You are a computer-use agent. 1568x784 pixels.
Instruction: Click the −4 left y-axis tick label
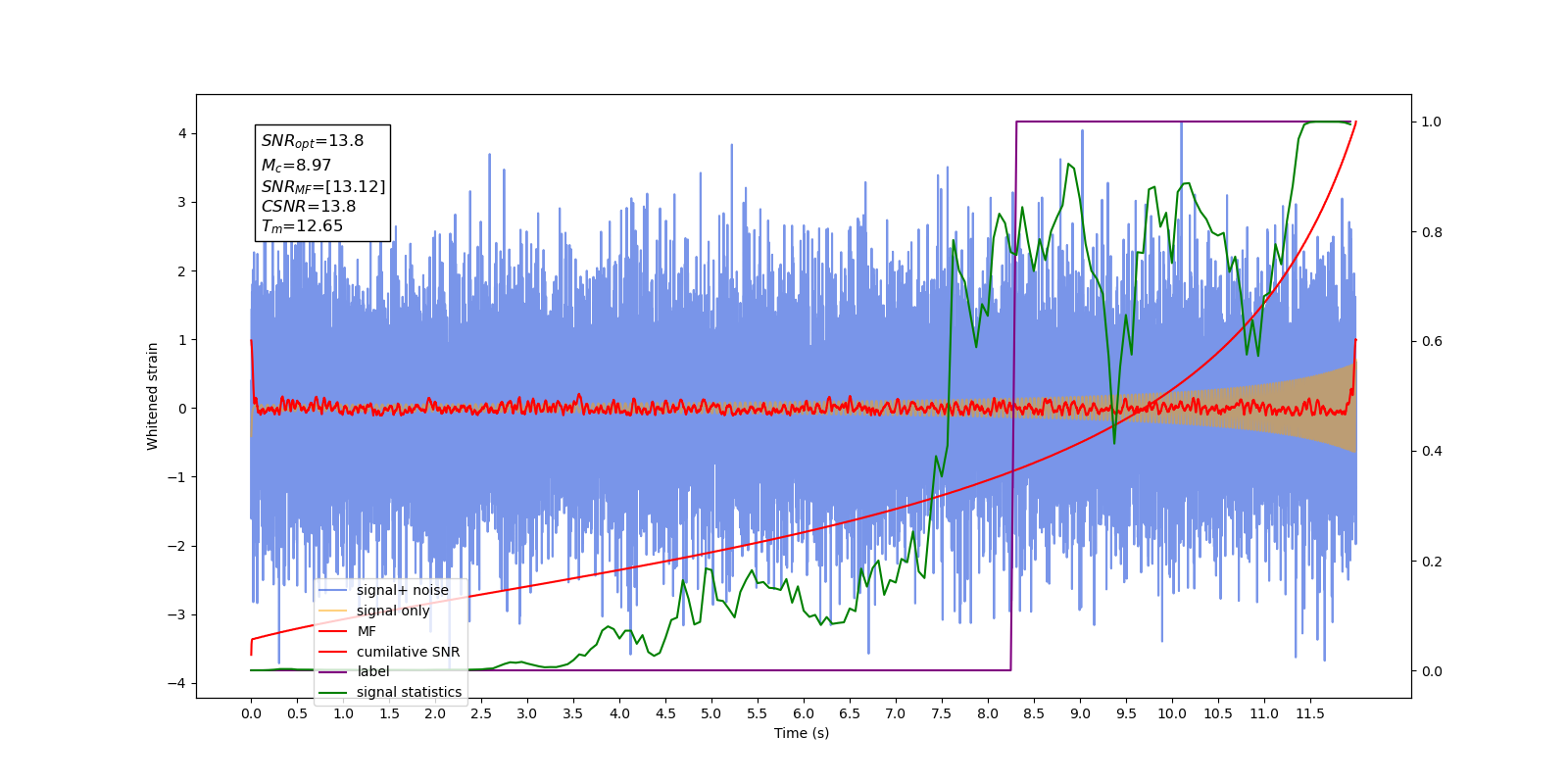click(x=177, y=683)
